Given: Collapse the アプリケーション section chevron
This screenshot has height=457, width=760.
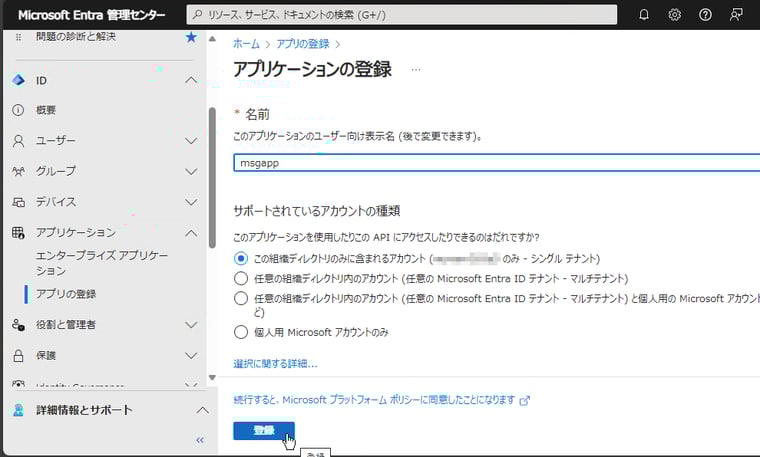Looking at the screenshot, I should [191, 233].
